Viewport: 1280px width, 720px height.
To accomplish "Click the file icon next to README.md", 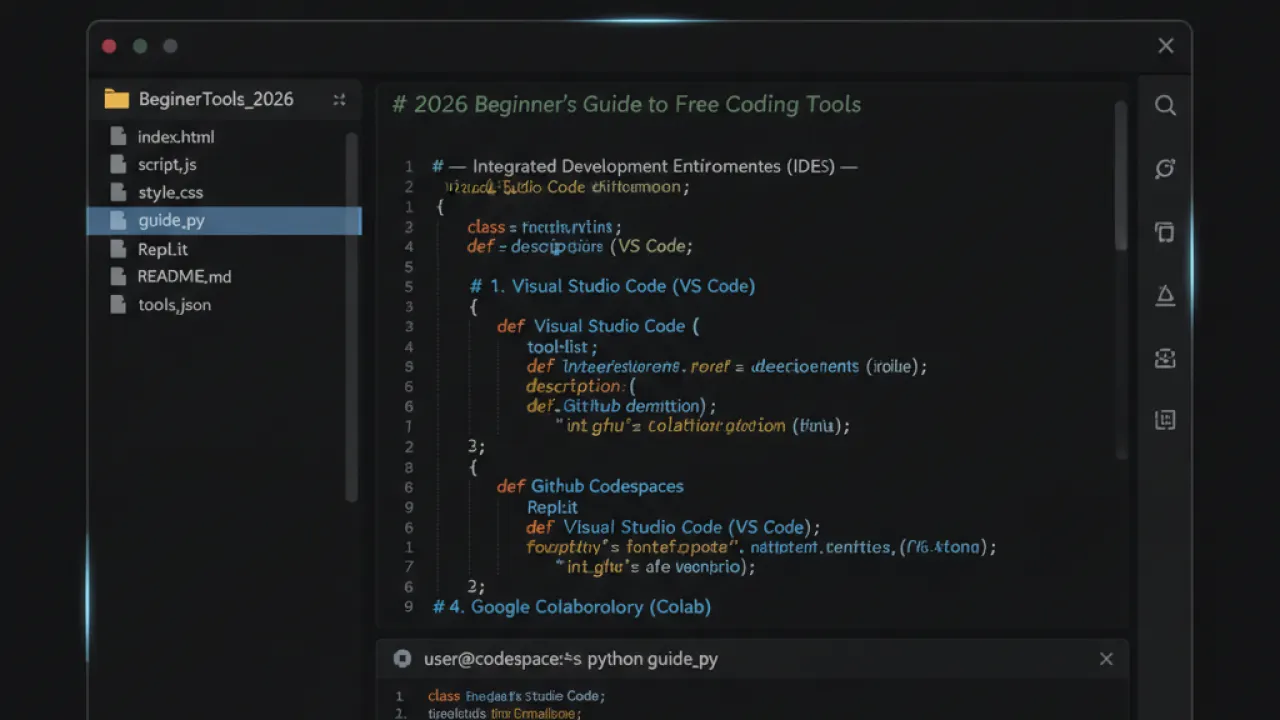I will [x=118, y=277].
